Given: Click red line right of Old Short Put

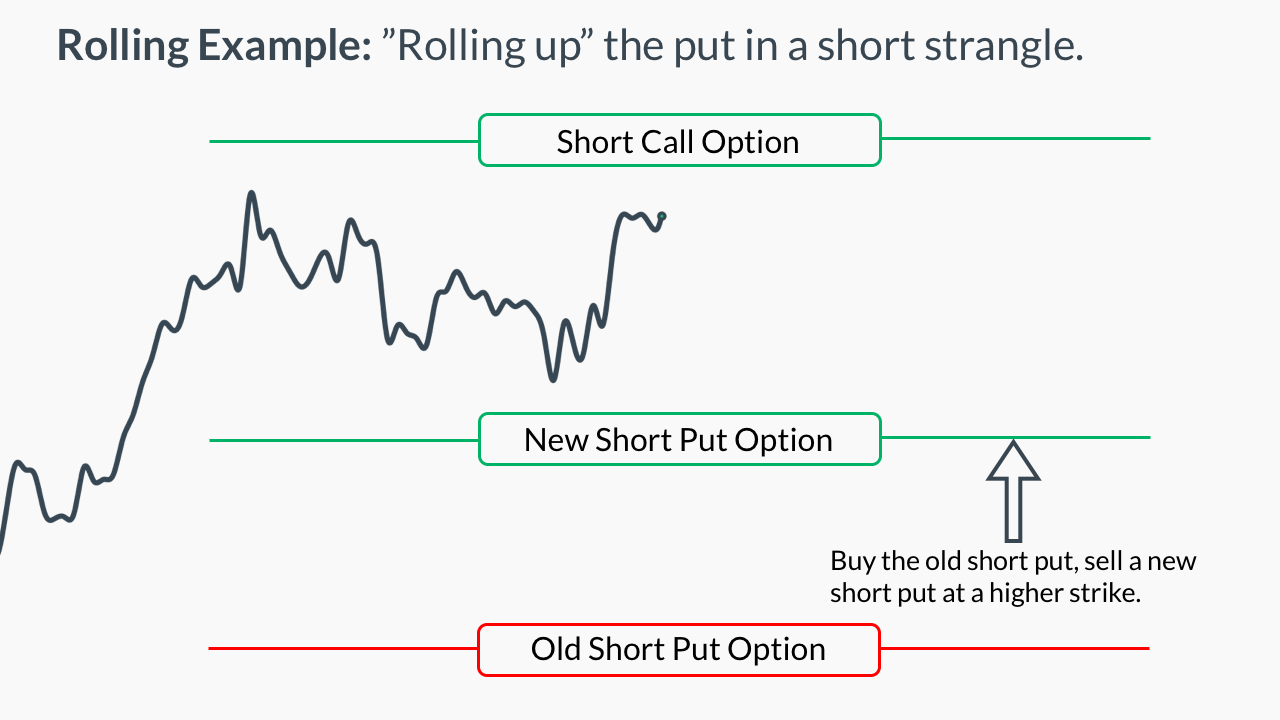Looking at the screenshot, I should click(x=1015, y=648).
